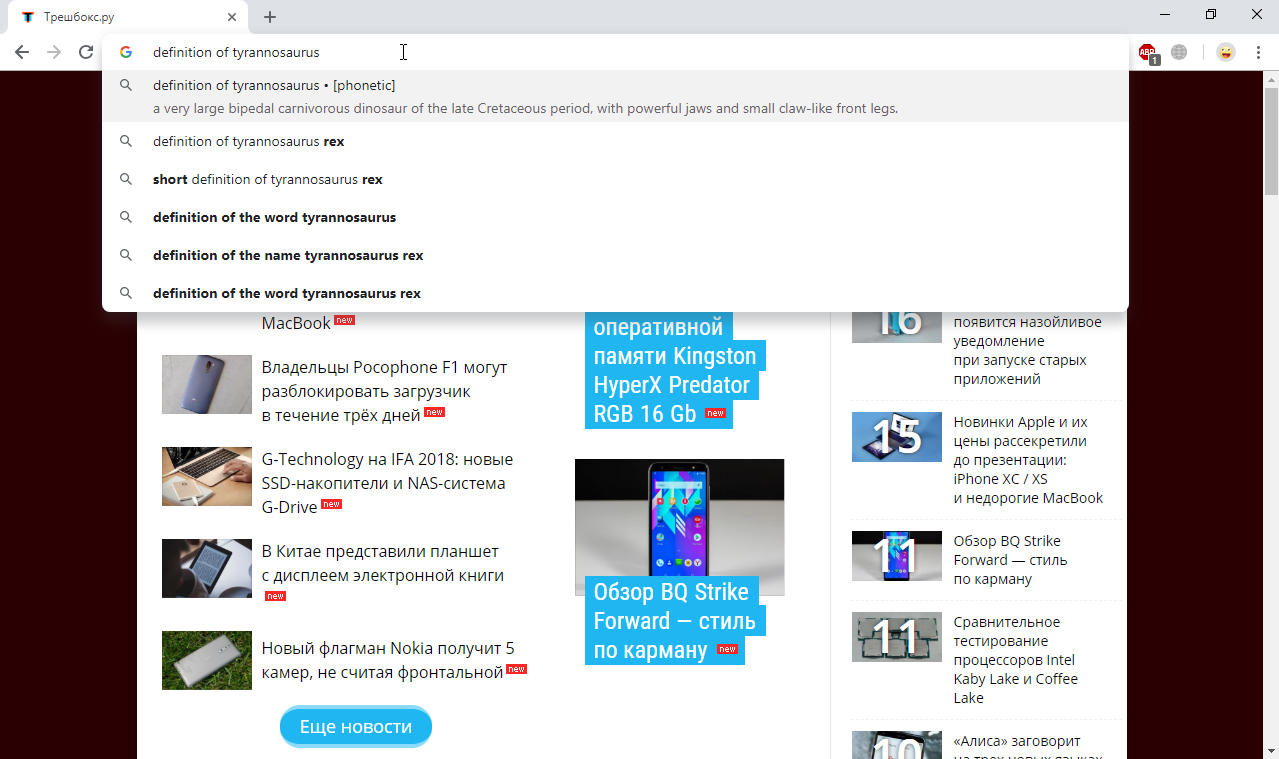Choose suggestion 'definition of tyrannosaurus rex'
This screenshot has width=1279, height=759.
[615, 141]
